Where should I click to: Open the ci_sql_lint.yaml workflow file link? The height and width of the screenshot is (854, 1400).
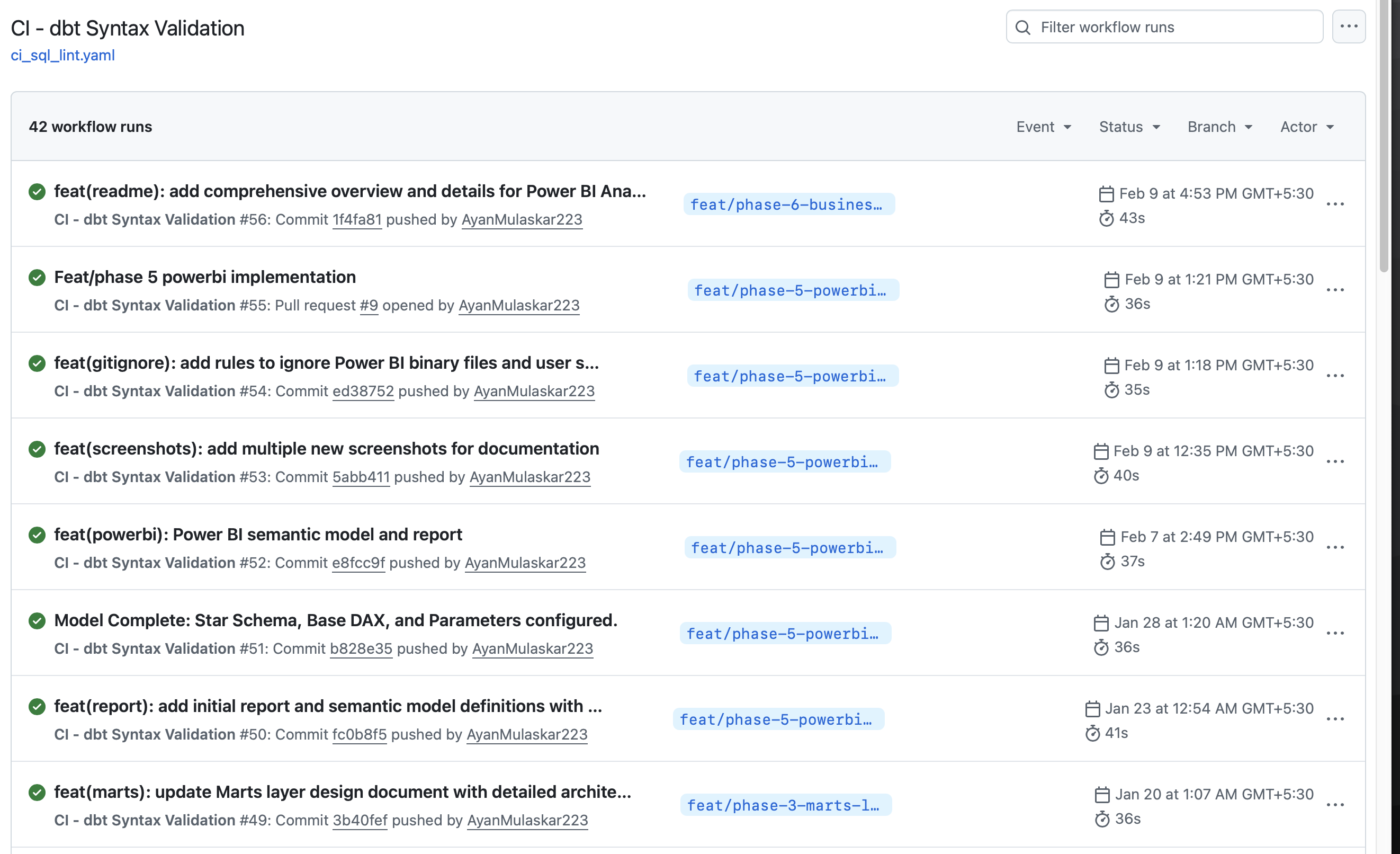coord(62,55)
